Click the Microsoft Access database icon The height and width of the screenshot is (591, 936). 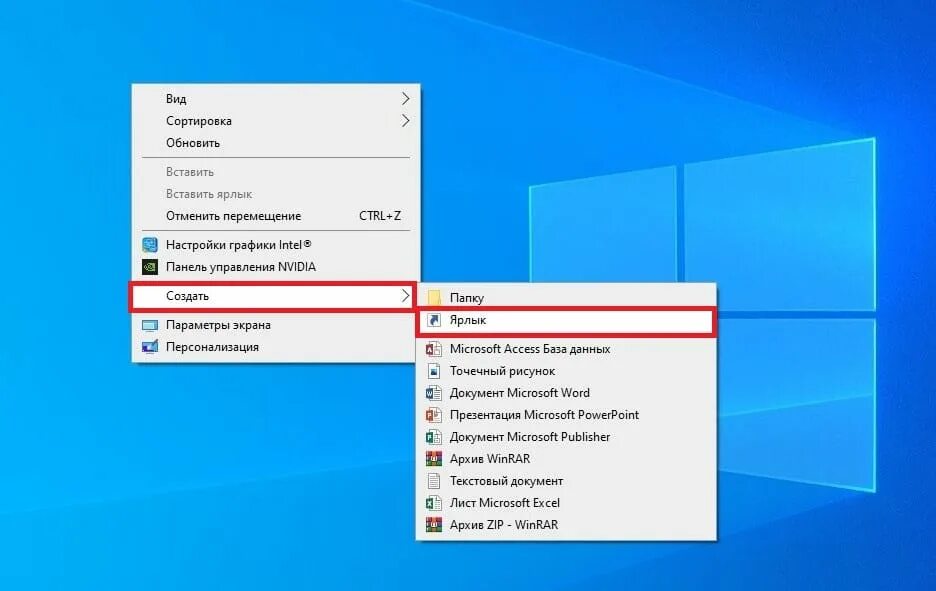pyautogui.click(x=434, y=349)
